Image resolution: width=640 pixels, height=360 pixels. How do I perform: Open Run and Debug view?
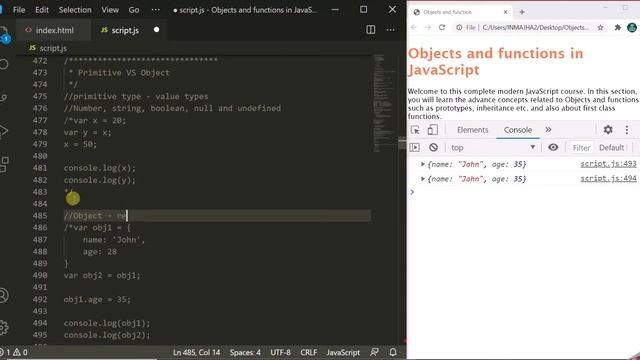pos(4,131)
